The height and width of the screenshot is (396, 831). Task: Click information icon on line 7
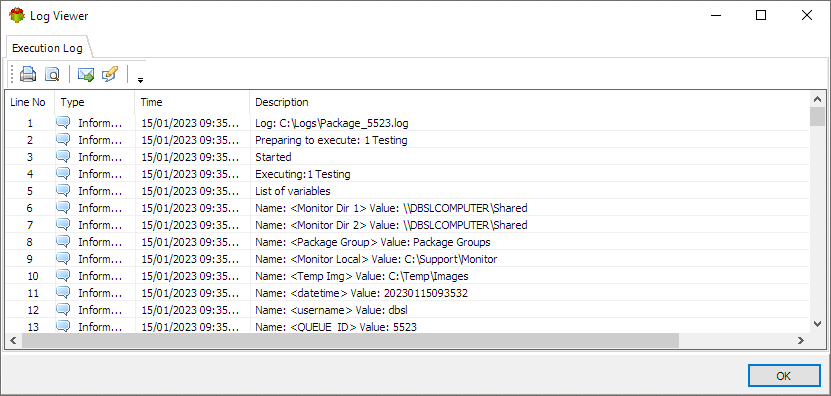pyautogui.click(x=63, y=225)
